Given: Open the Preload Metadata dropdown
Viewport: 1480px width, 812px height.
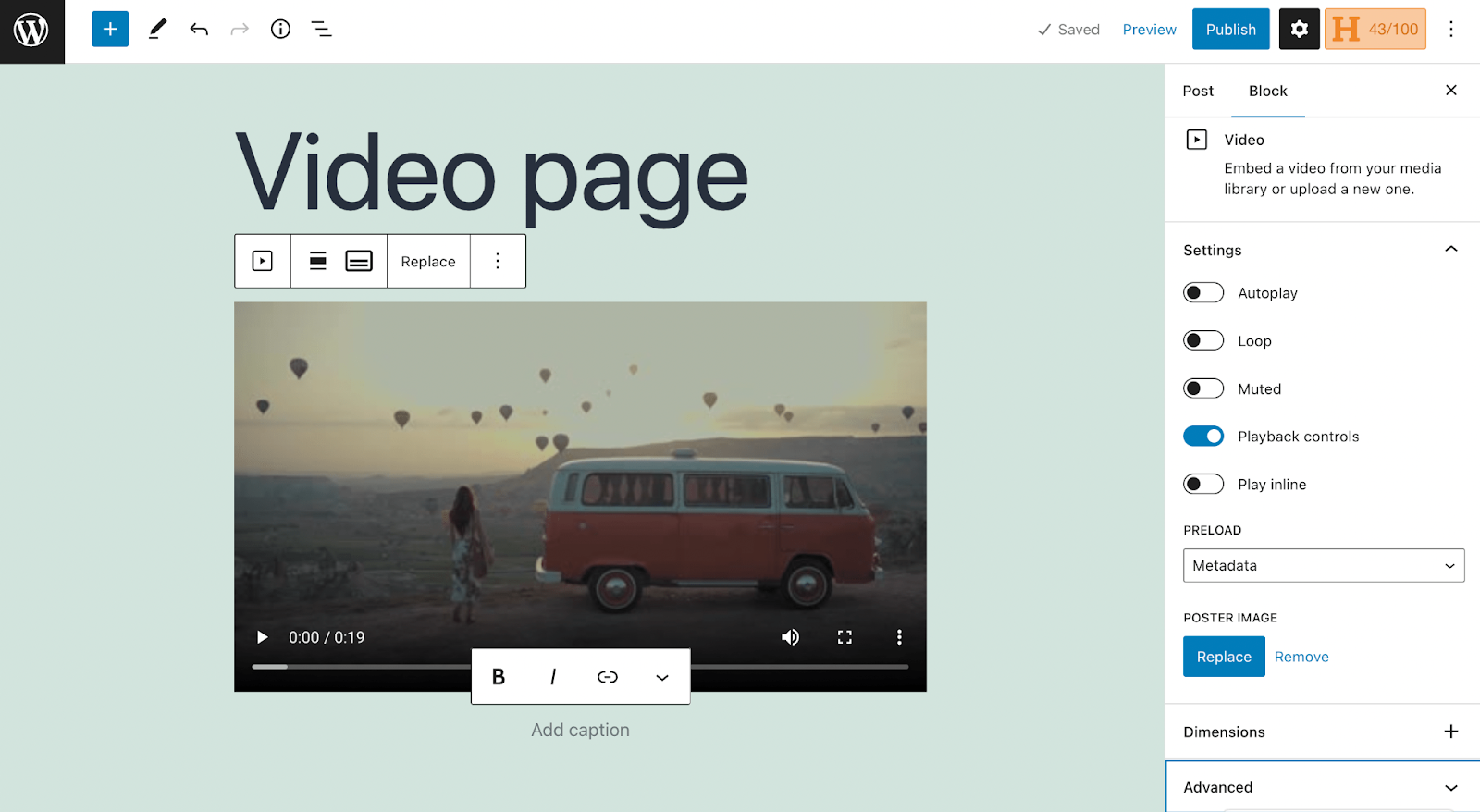Looking at the screenshot, I should pyautogui.click(x=1323, y=566).
